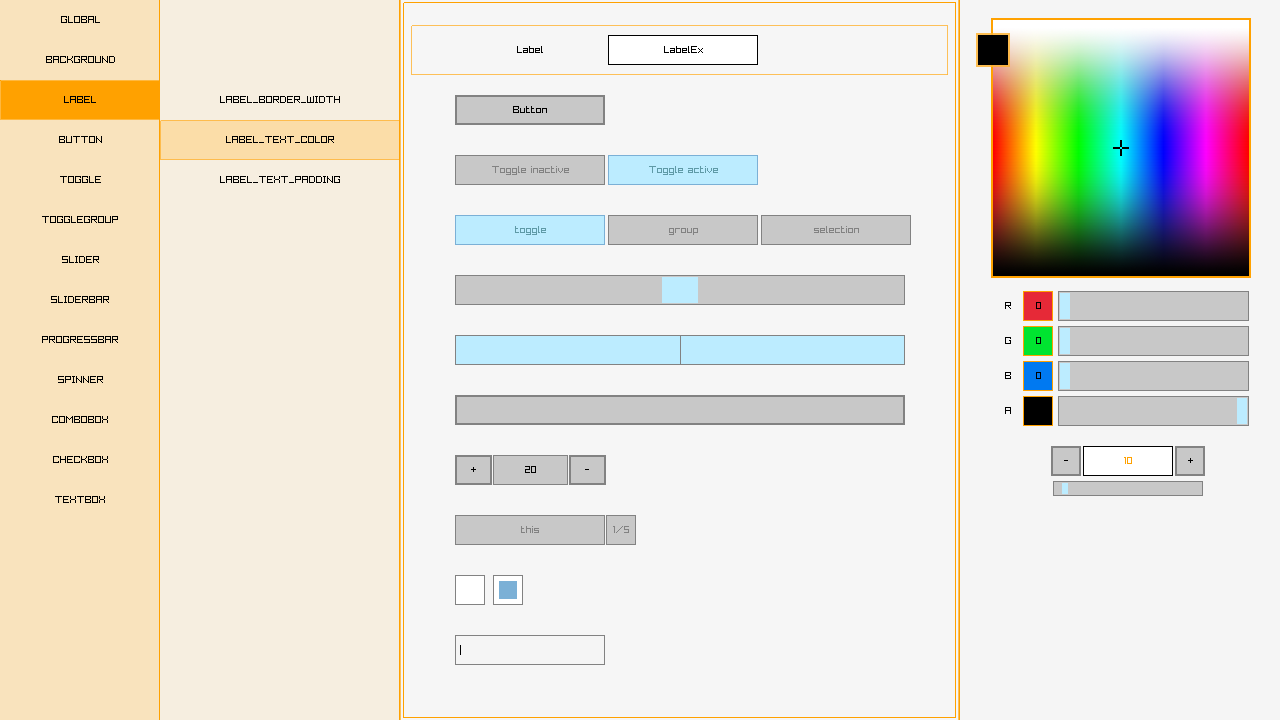Click the LabelEx box

pos(683,50)
